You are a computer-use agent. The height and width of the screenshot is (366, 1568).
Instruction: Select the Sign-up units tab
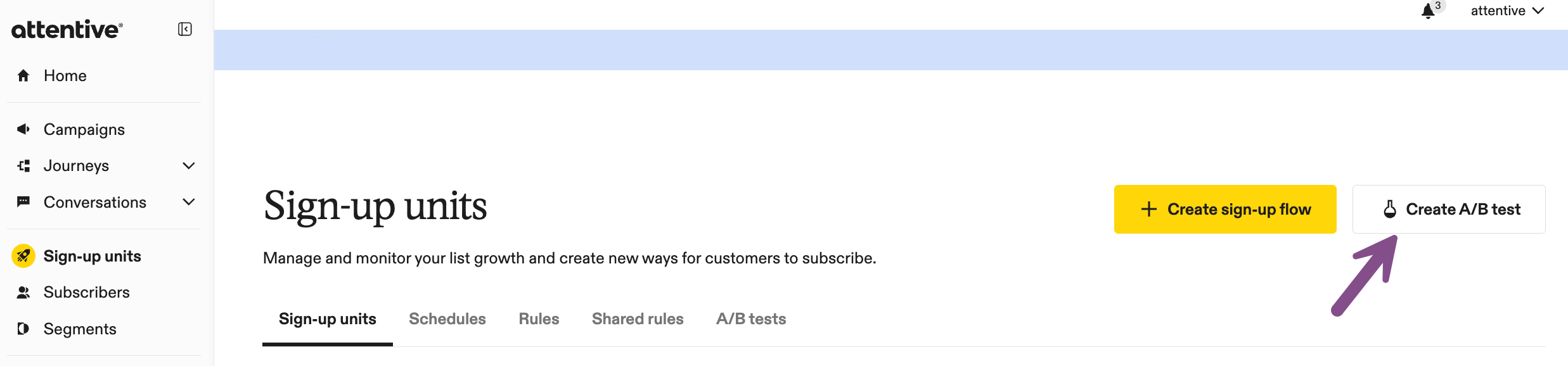tap(328, 319)
